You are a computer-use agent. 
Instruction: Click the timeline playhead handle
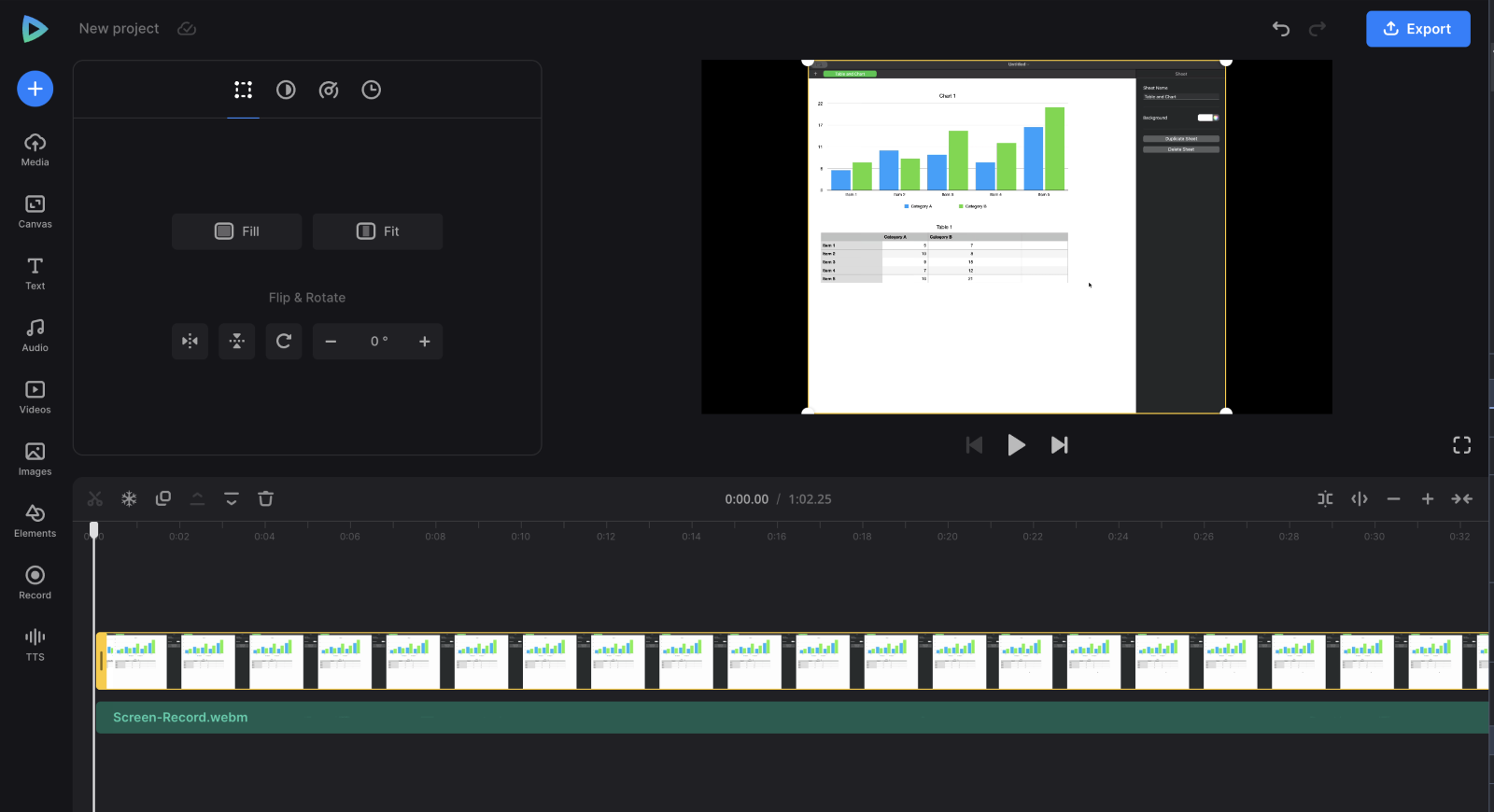tap(93, 529)
